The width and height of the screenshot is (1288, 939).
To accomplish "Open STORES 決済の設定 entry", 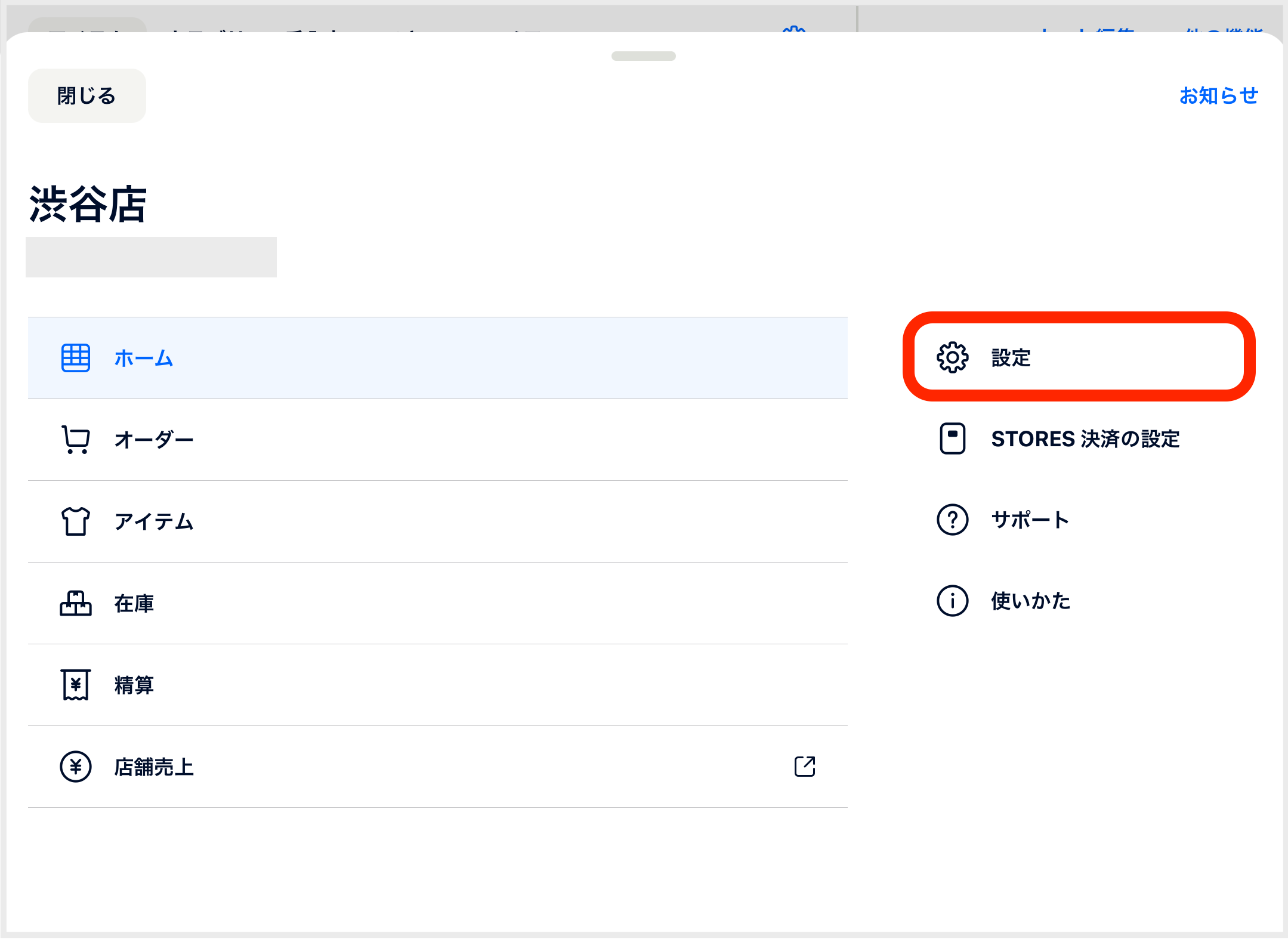I will [x=1060, y=438].
